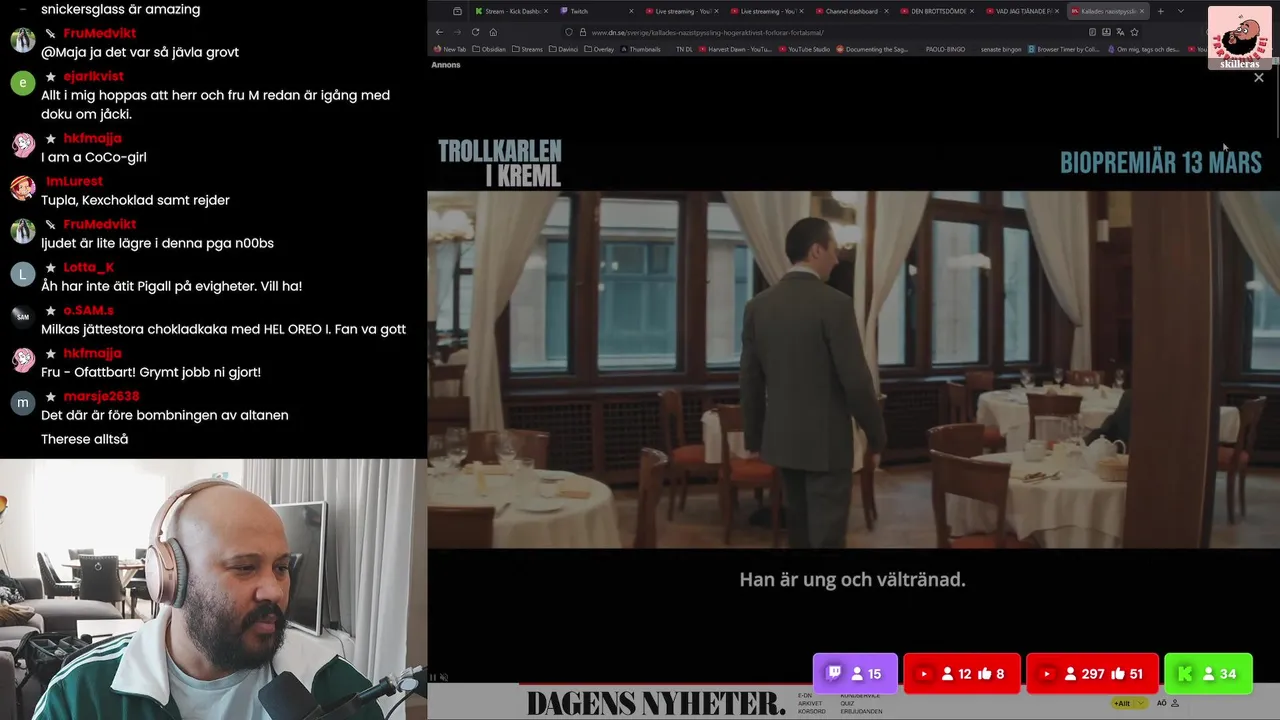Go back using the browser back arrow
This screenshot has height=720, width=1280.
coord(439,32)
